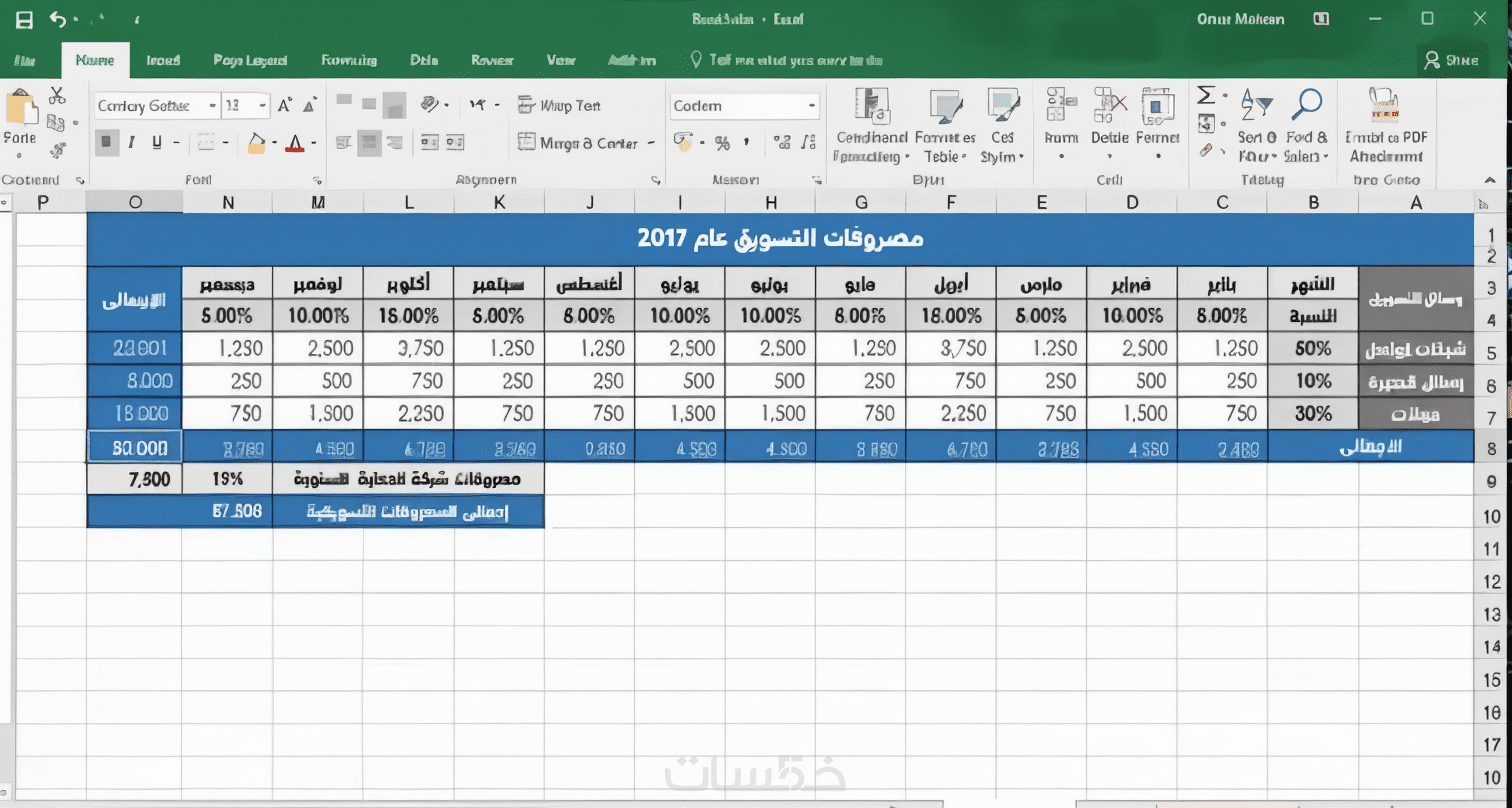
Task: Expand the number format dropdown
Action: pos(745,106)
